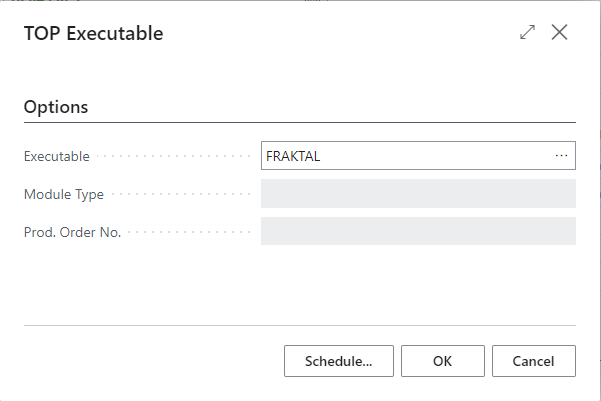Cancel the TOP Executable dialog
Viewport: 601px width, 401px height.
[533, 361]
